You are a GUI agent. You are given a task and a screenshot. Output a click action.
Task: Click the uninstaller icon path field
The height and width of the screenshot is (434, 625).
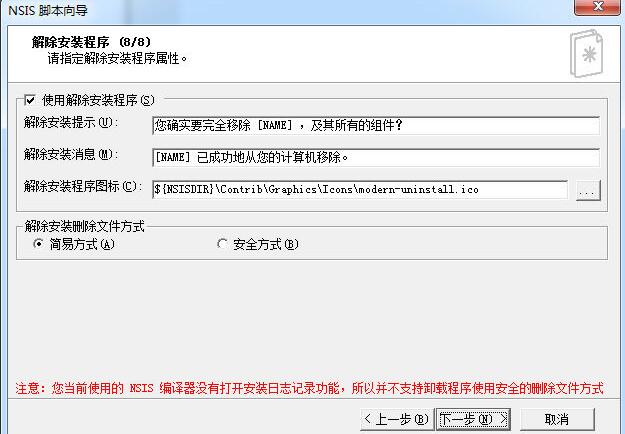360,189
